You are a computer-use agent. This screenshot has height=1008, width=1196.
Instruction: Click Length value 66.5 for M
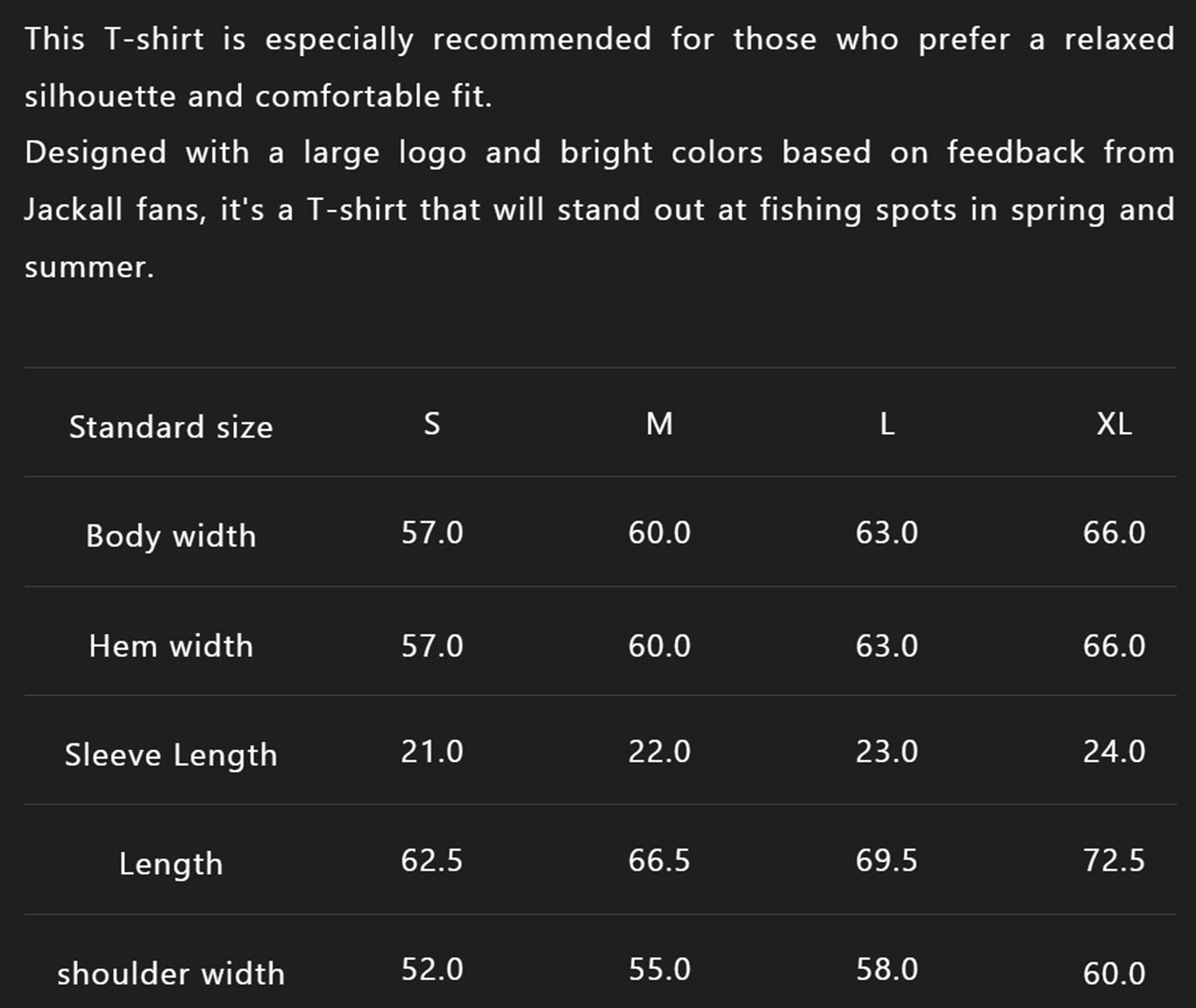click(x=659, y=861)
